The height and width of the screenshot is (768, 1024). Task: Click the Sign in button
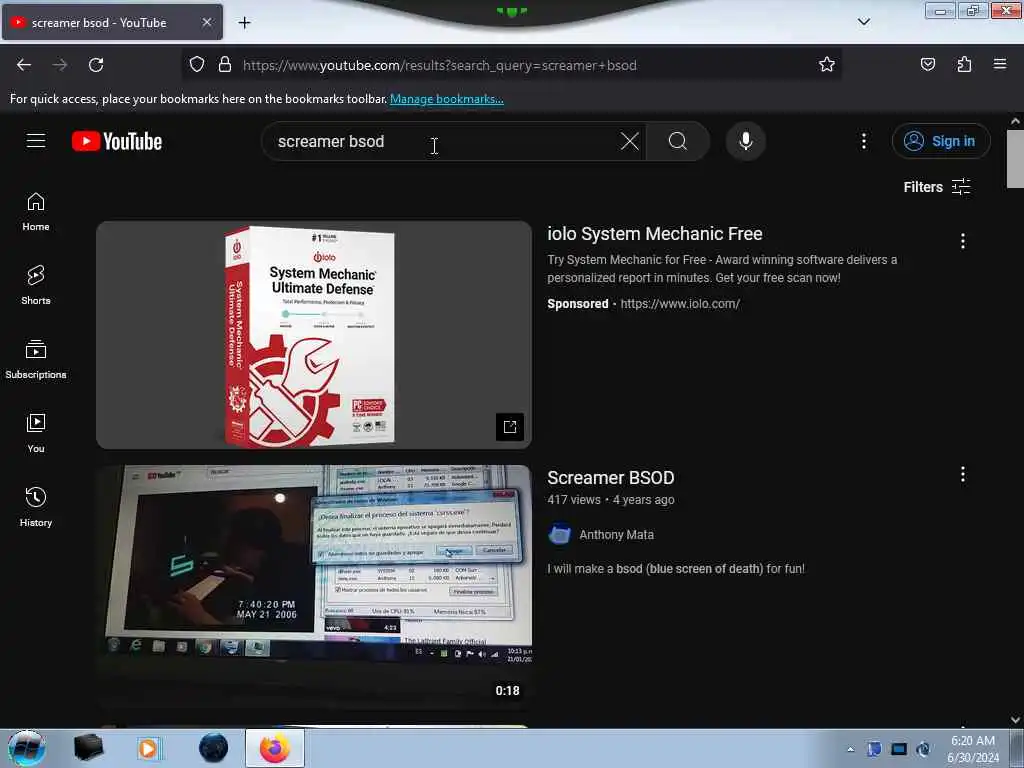click(x=941, y=141)
